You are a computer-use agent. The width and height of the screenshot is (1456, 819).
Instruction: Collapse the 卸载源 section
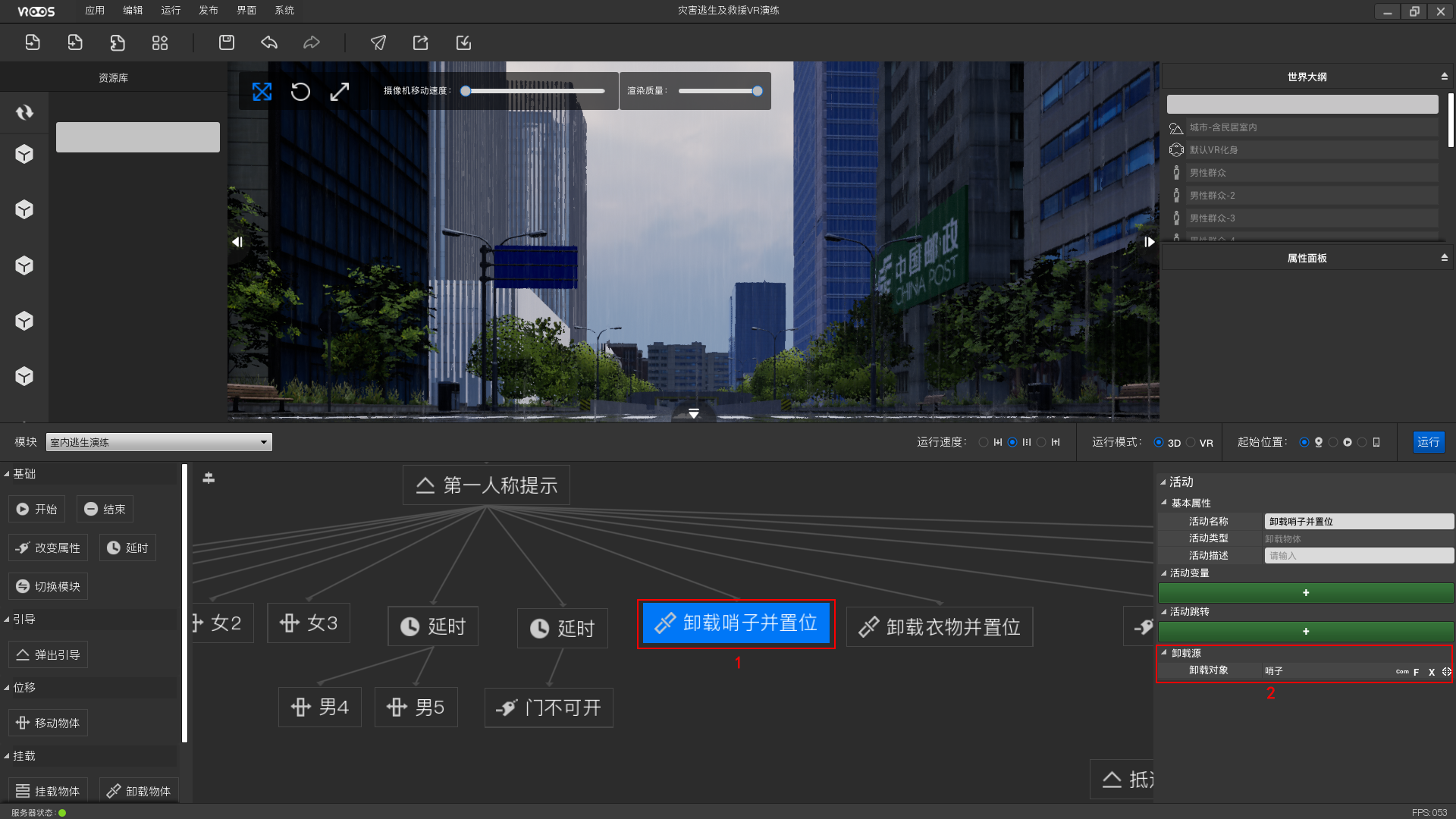point(1163,652)
